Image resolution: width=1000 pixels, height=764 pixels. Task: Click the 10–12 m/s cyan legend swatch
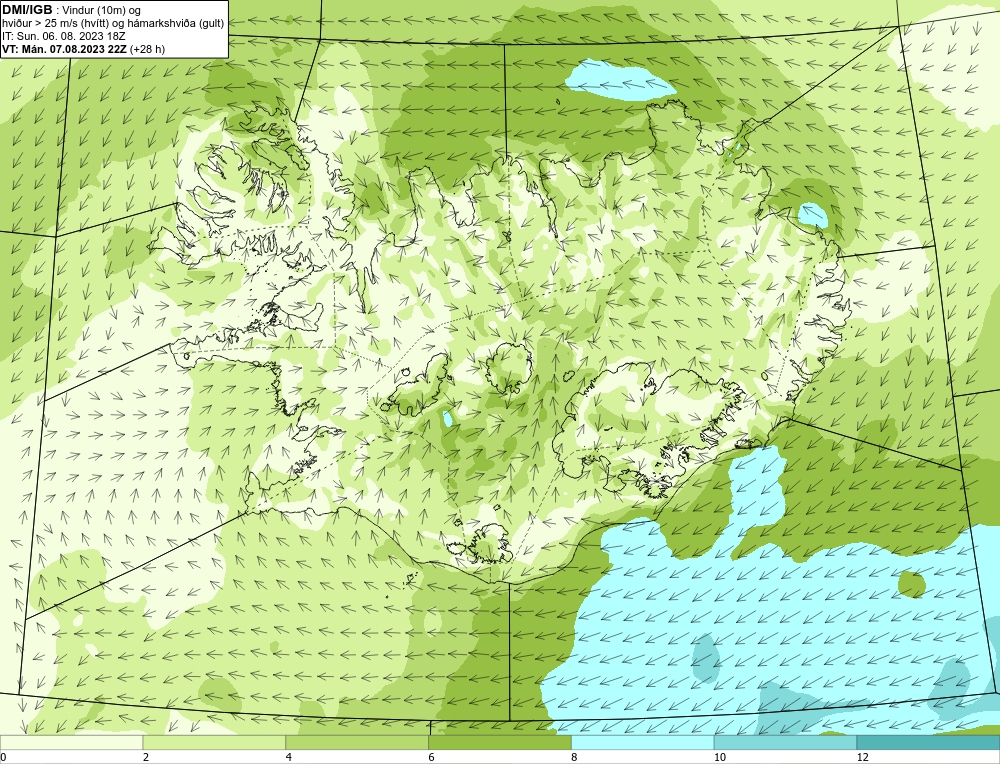(786, 742)
